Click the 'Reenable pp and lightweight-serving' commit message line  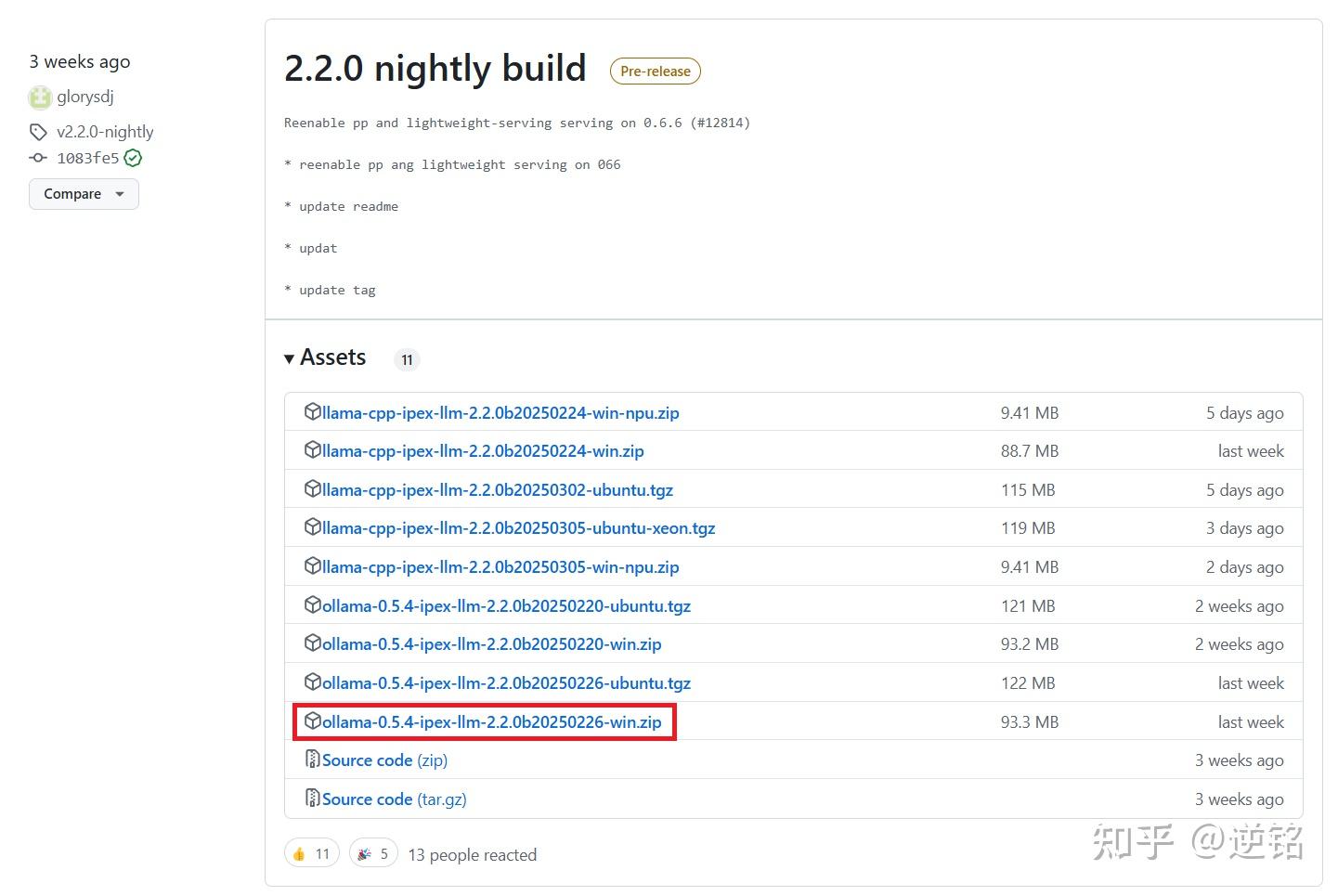tap(517, 123)
